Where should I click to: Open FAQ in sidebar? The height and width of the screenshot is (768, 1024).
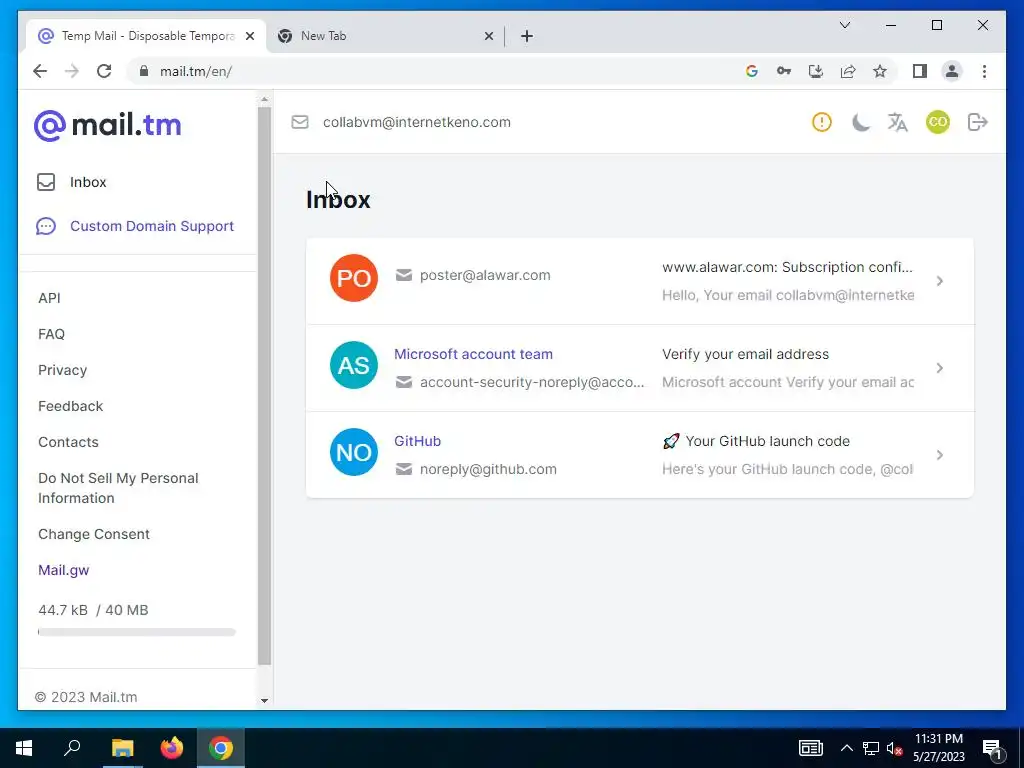click(52, 334)
